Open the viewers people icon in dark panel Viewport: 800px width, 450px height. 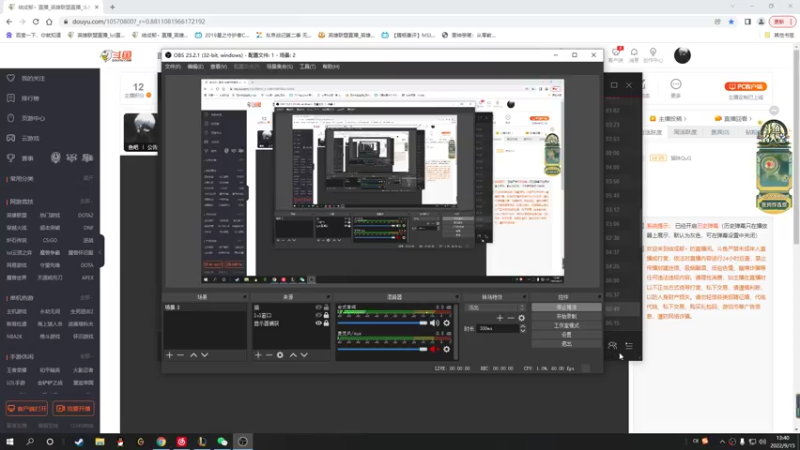pos(612,345)
